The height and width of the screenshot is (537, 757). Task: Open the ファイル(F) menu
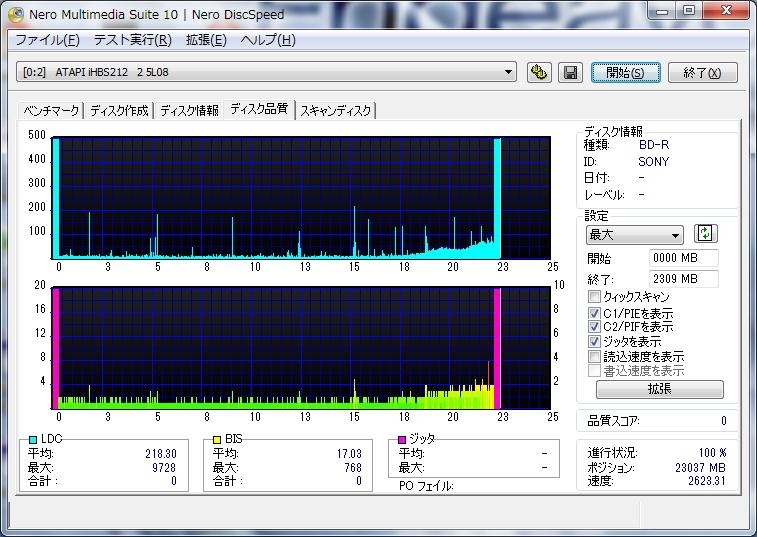coord(47,40)
